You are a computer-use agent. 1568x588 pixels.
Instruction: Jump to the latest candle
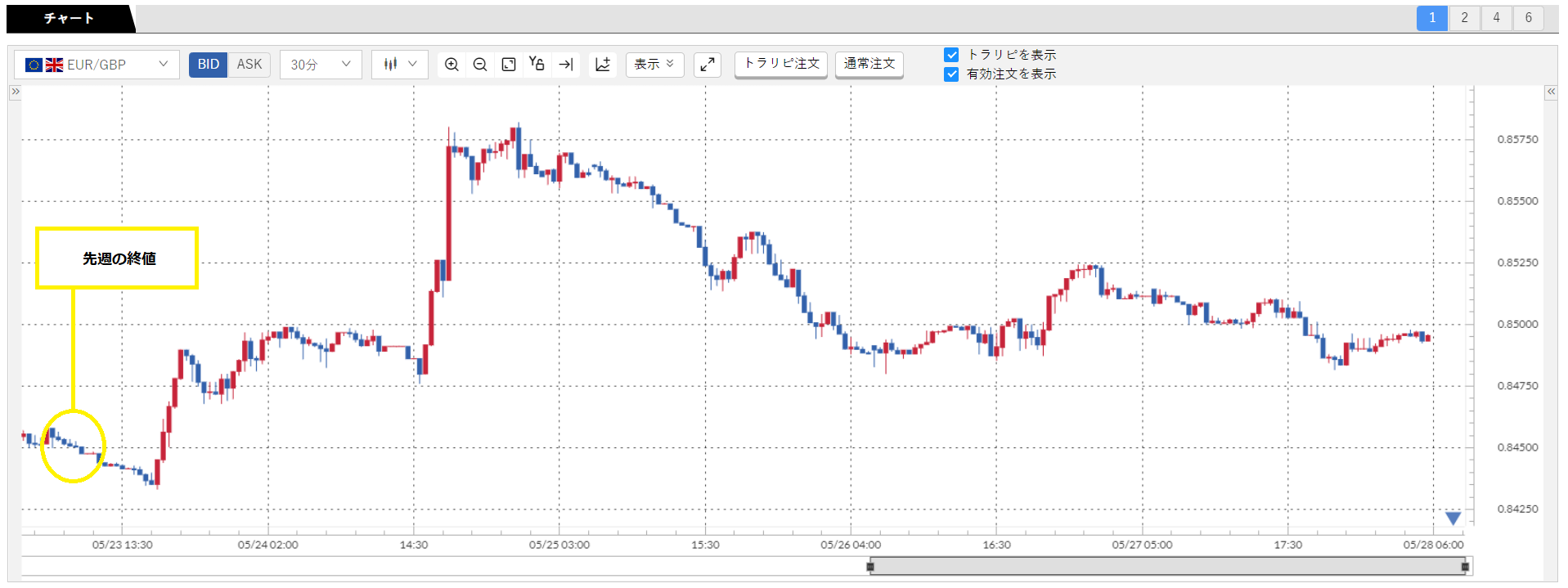566,65
